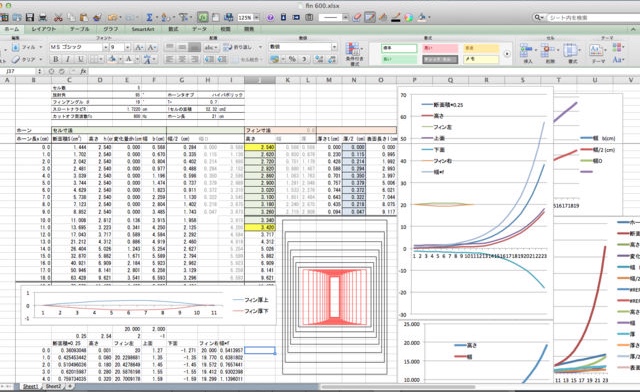
Task: Open the purple Help icon
Action: 270,18
